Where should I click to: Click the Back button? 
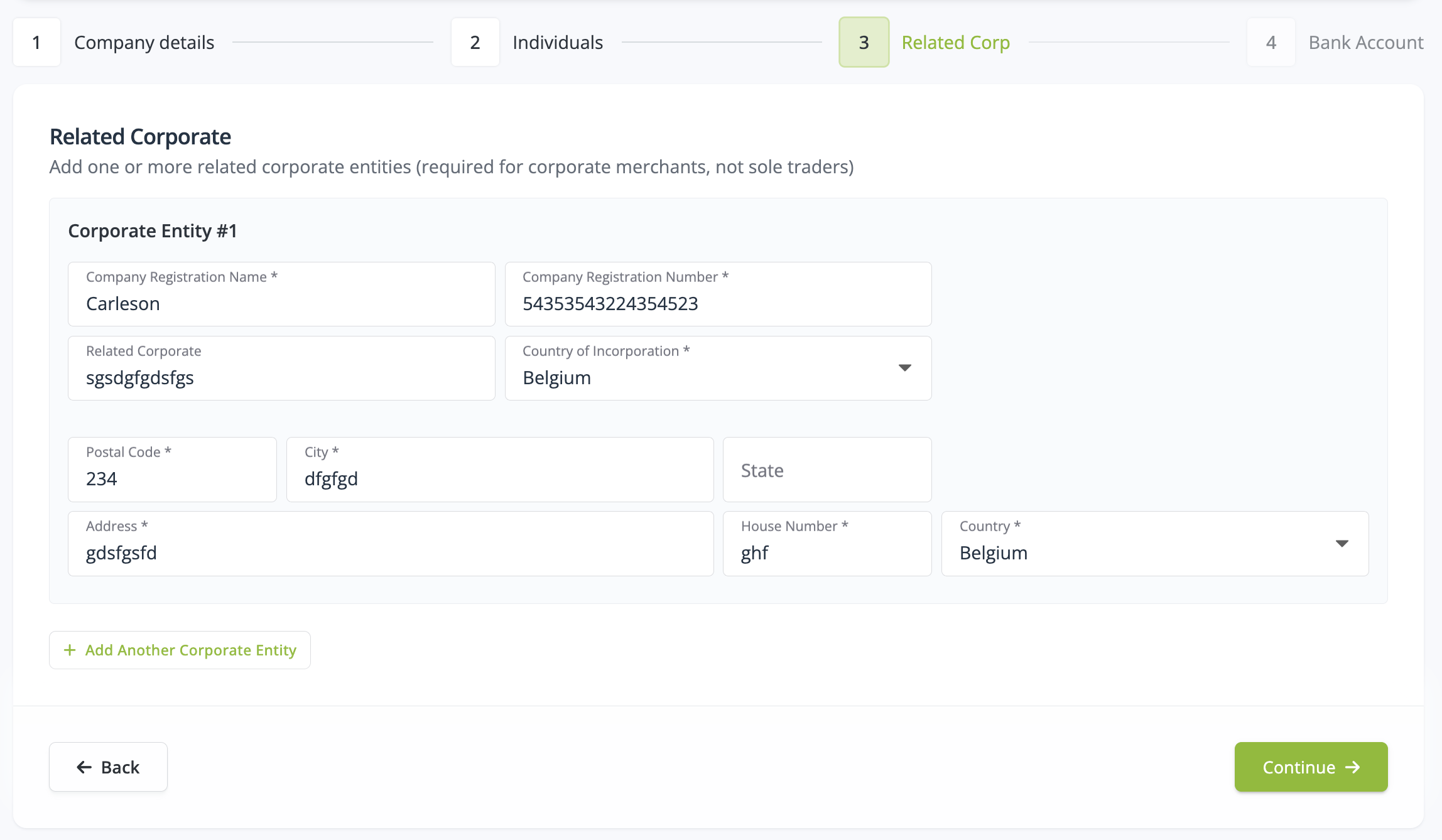click(x=108, y=767)
